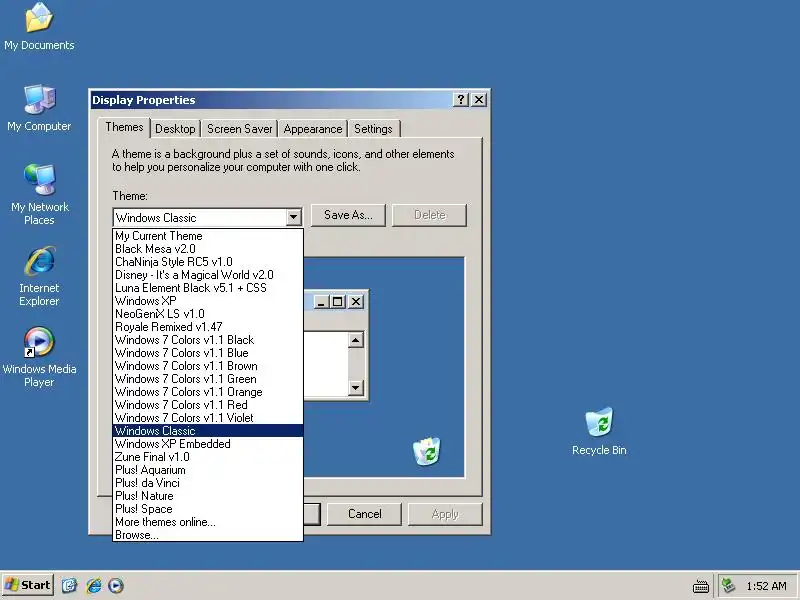Open My Network Places icon
Image resolution: width=800 pixels, height=600 pixels.
coord(39,195)
